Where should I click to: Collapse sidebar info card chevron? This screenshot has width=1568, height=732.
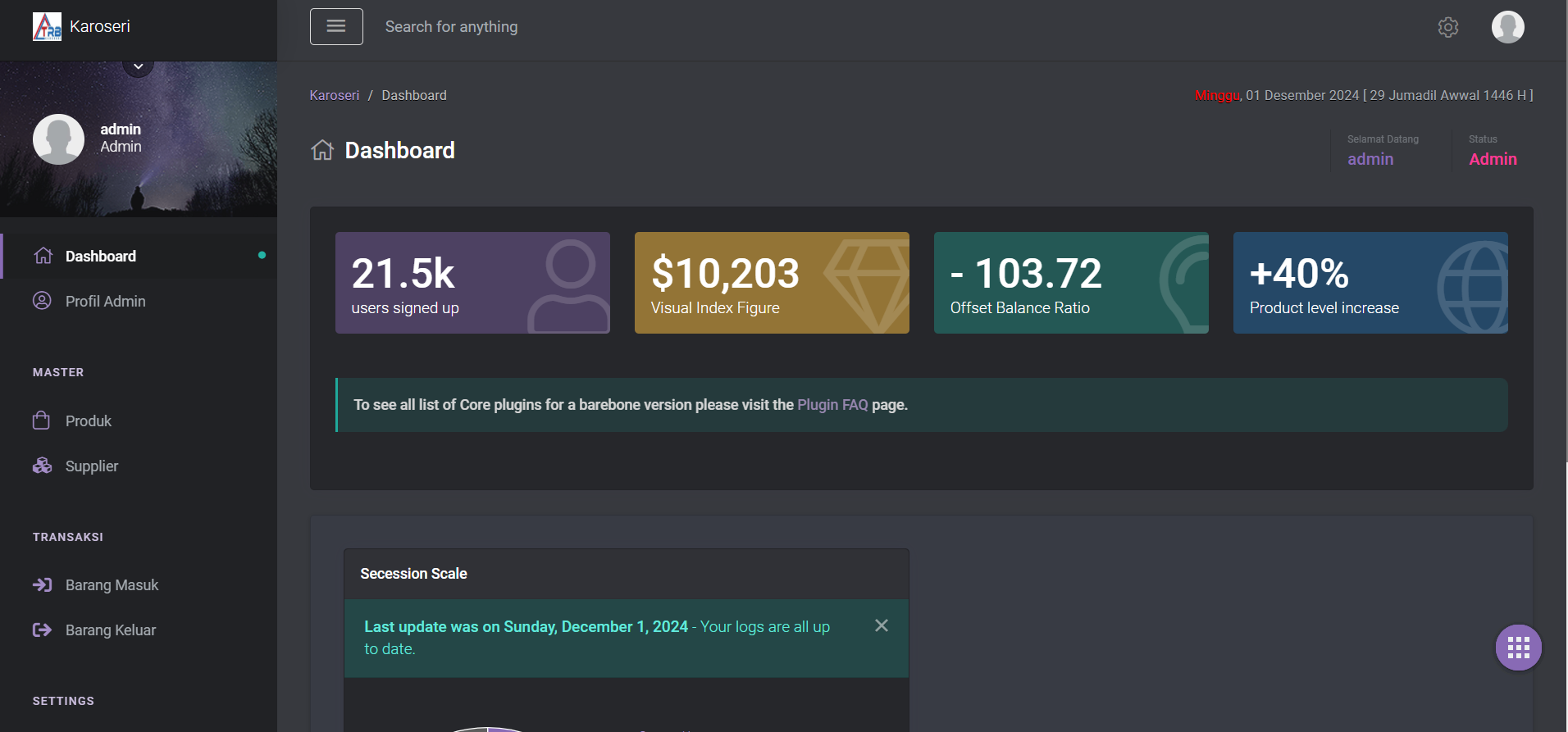pyautogui.click(x=139, y=66)
